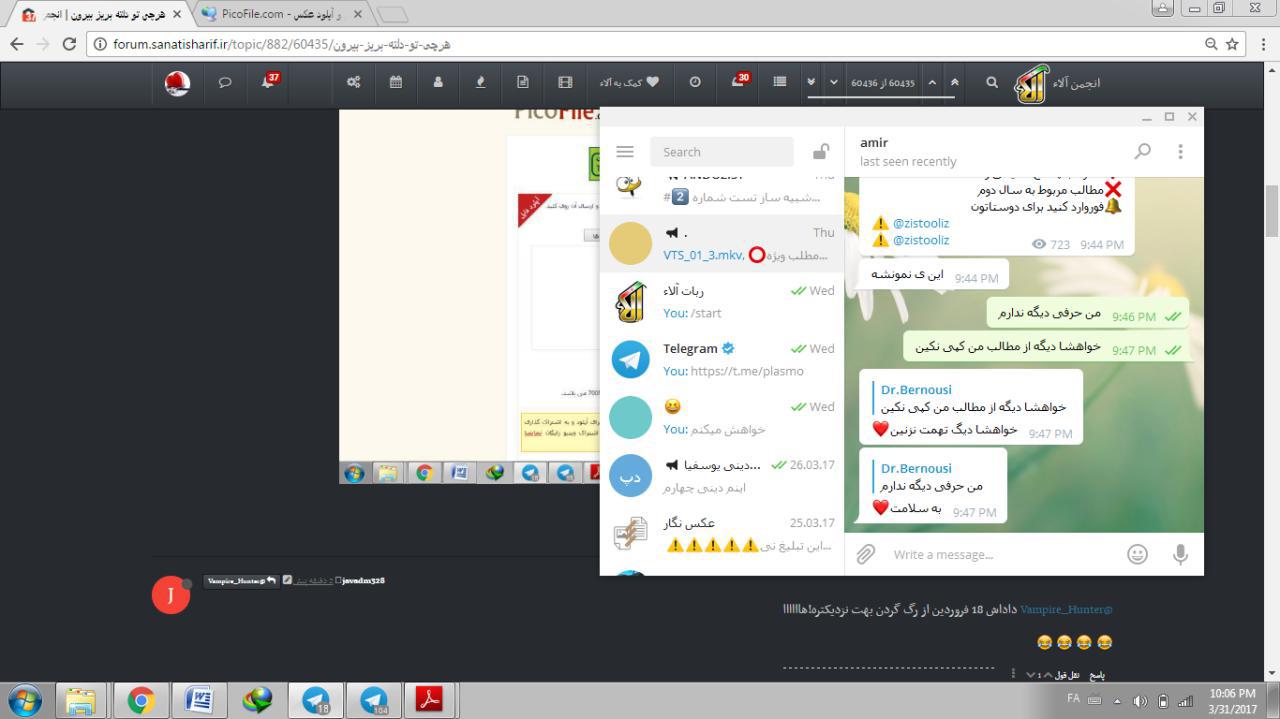Open forum gears icon in navbar

point(353,82)
